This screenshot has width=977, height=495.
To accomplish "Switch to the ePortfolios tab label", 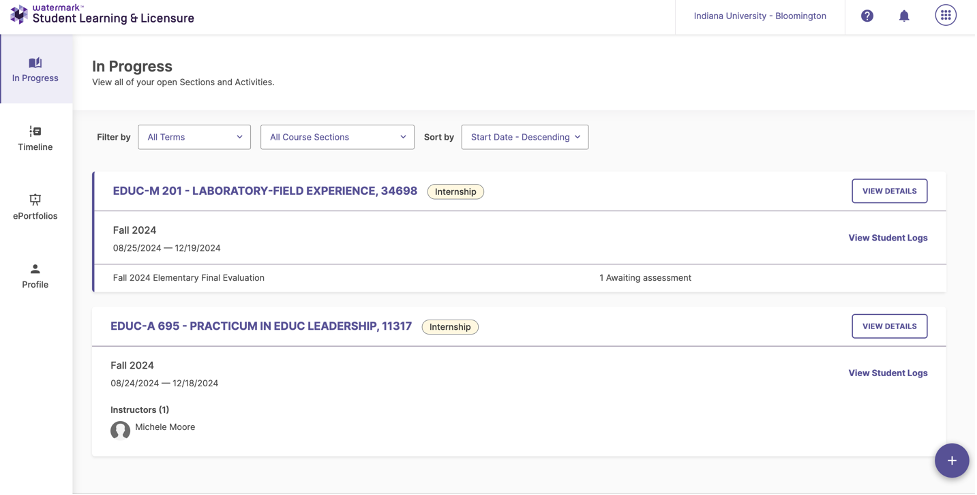I will coord(36,216).
